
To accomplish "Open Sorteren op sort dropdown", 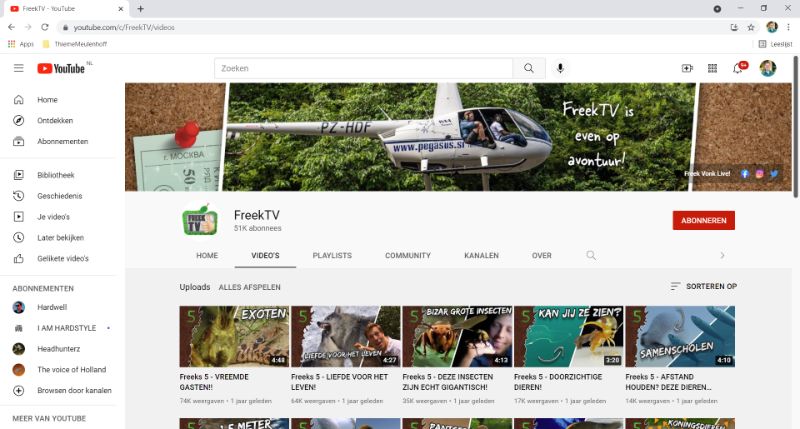I will (x=704, y=286).
